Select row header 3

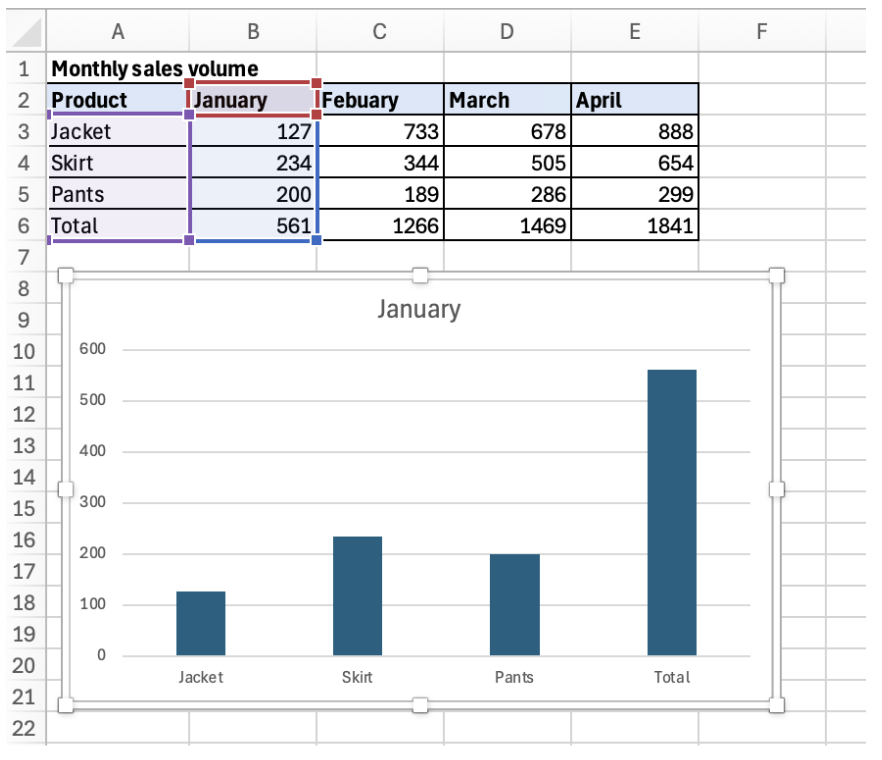(24, 131)
